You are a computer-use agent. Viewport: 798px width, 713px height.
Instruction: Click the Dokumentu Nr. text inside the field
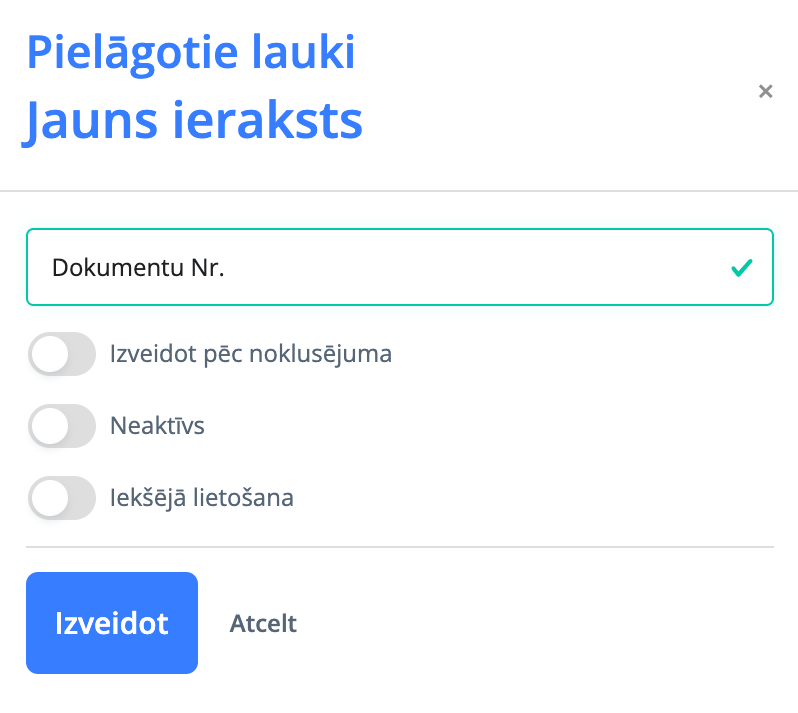138,268
